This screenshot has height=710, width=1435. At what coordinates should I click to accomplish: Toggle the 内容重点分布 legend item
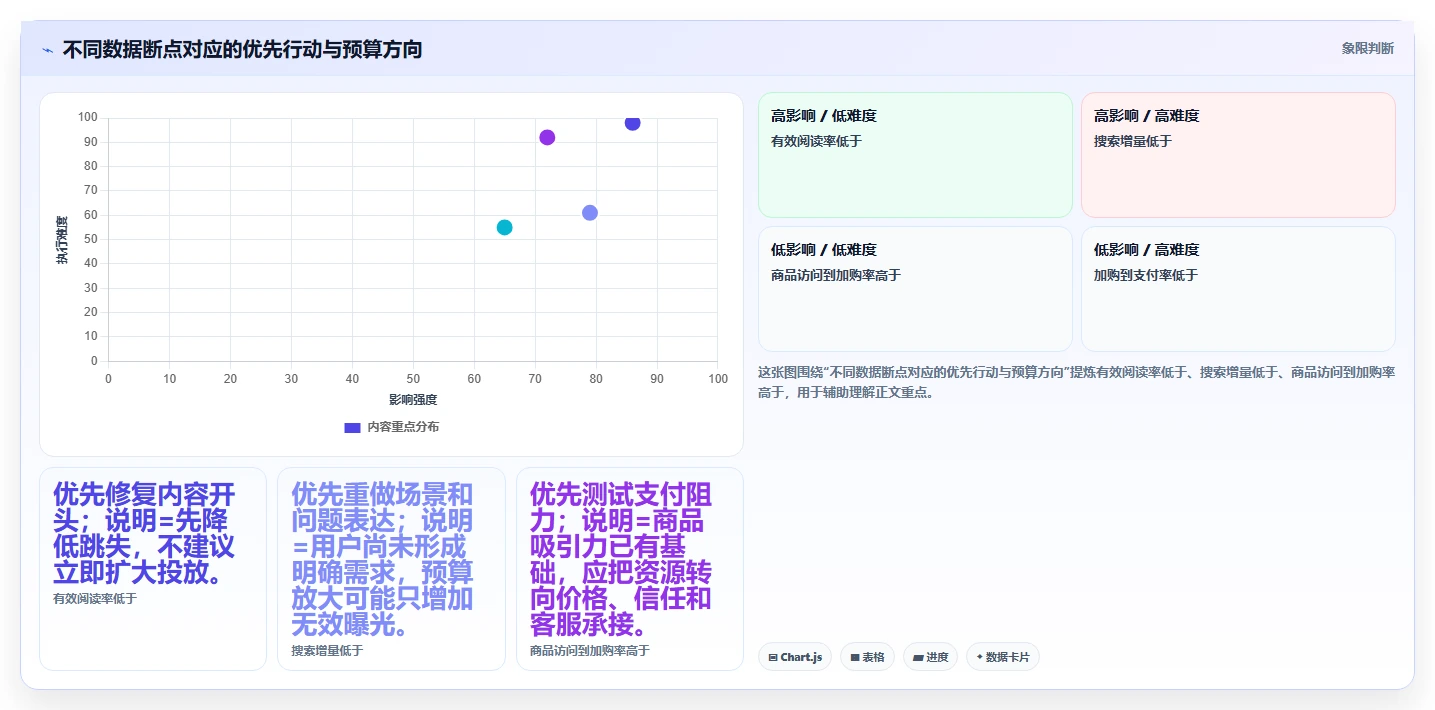[x=391, y=427]
